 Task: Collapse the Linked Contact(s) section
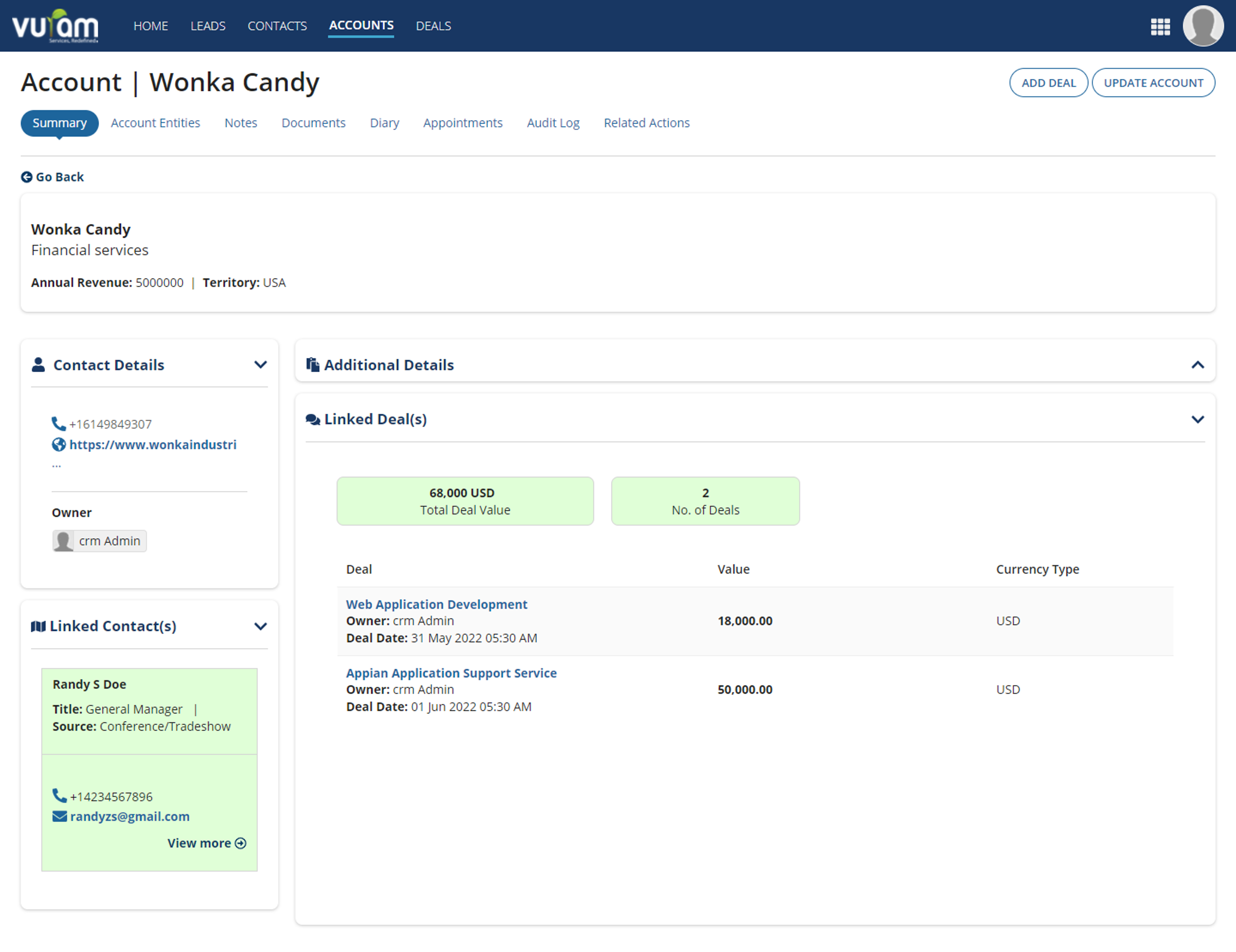(260, 626)
